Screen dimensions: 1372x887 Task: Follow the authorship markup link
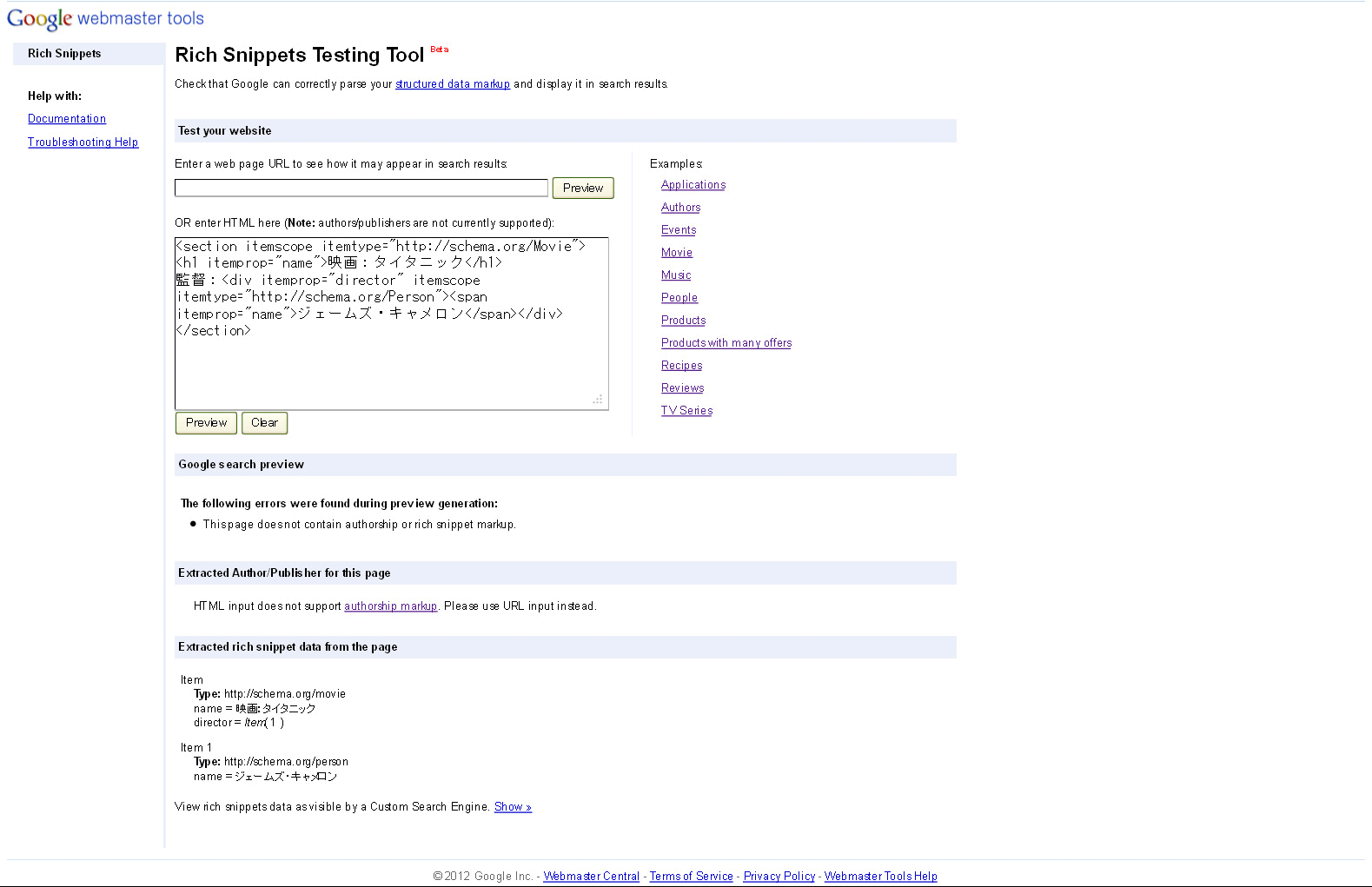click(x=390, y=606)
